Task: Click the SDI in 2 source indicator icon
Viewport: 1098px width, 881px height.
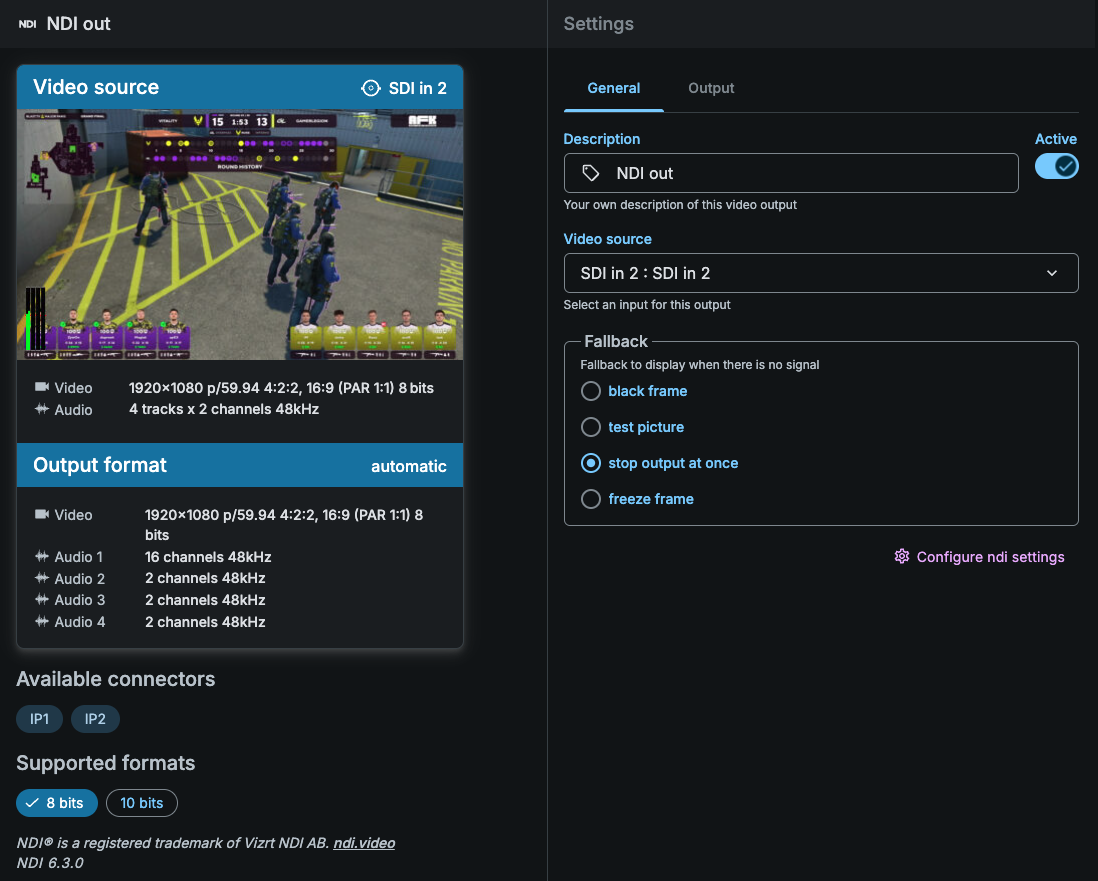Action: point(370,87)
